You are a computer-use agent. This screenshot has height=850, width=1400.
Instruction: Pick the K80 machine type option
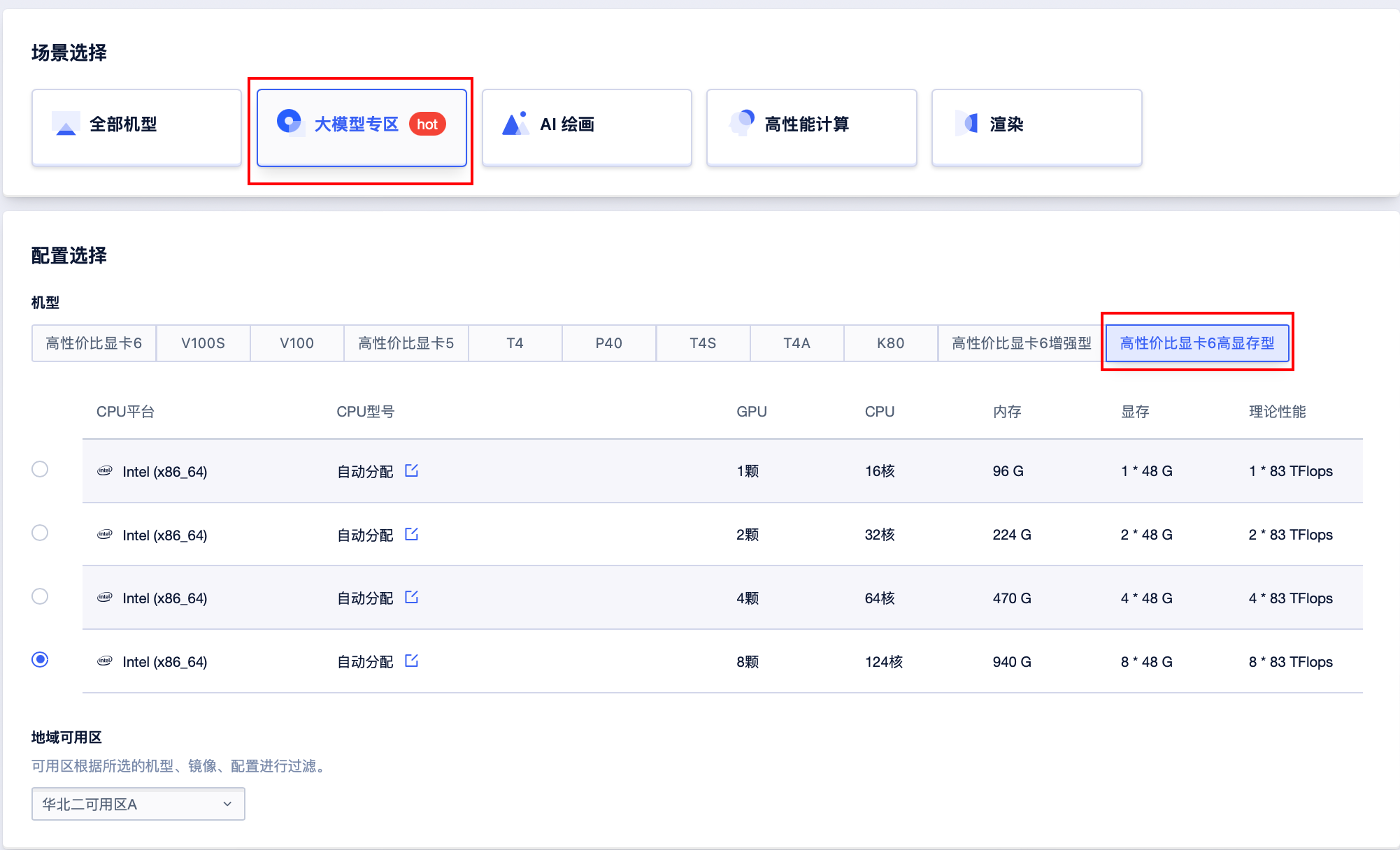[x=890, y=343]
